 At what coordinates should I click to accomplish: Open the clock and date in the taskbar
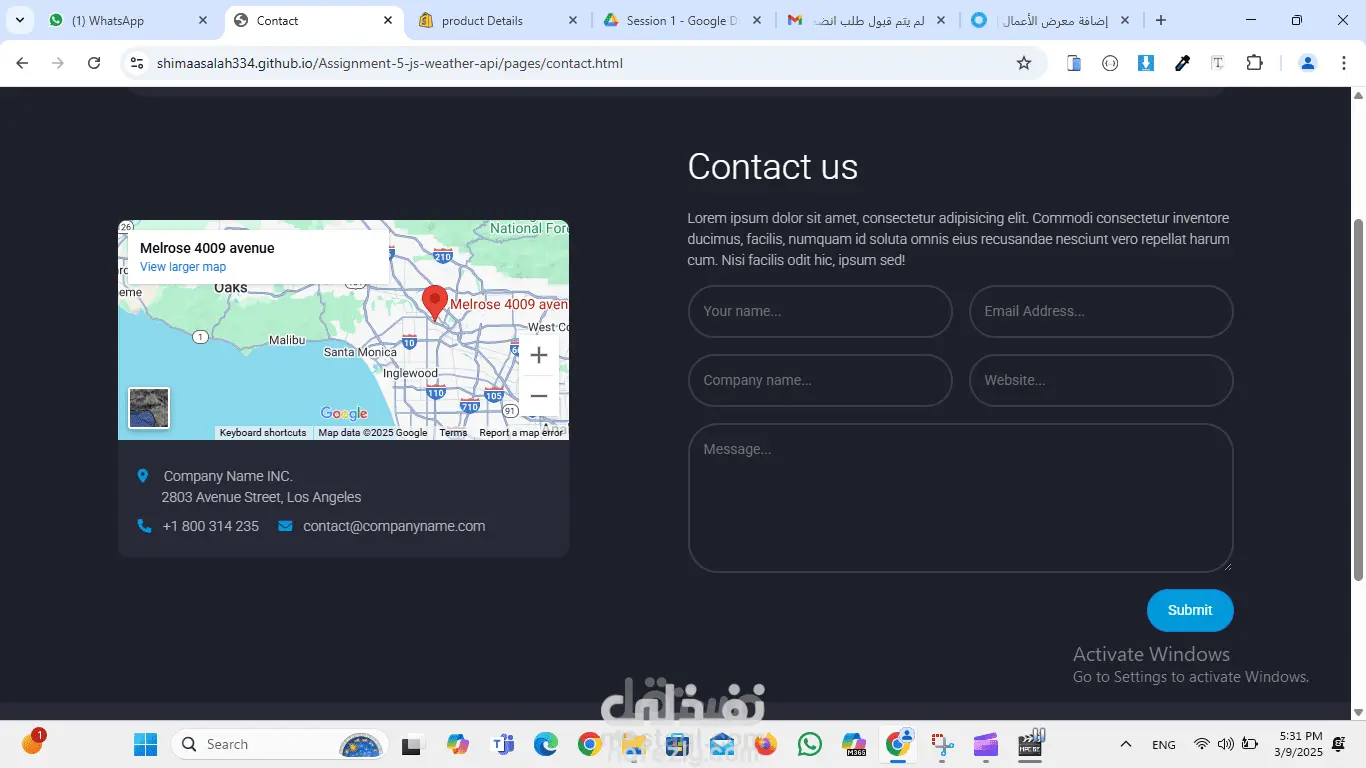(1298, 744)
